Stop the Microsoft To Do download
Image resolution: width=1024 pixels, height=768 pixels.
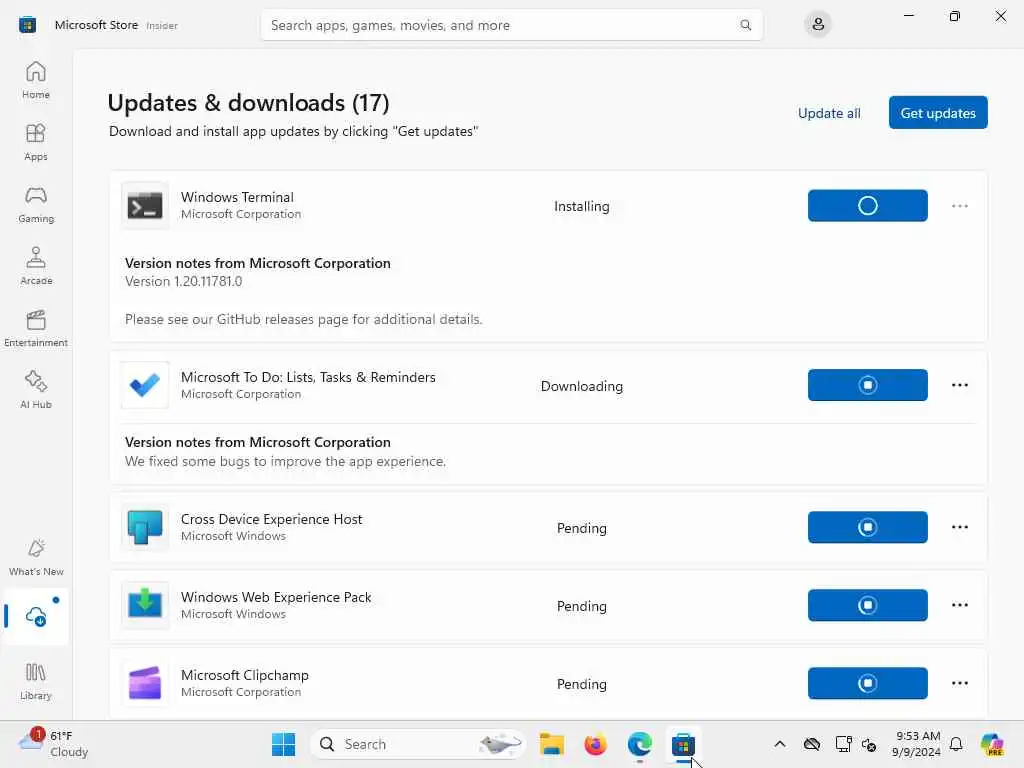pos(867,385)
